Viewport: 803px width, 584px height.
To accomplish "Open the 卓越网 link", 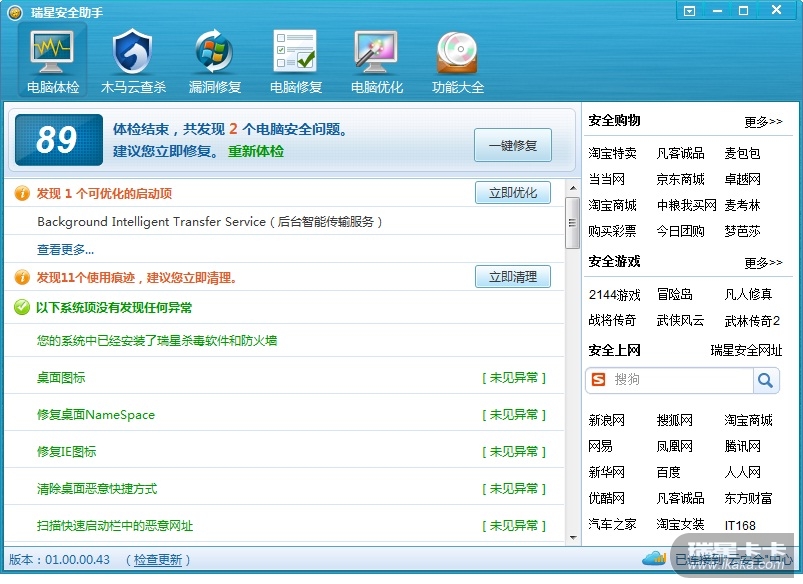I will [x=743, y=179].
